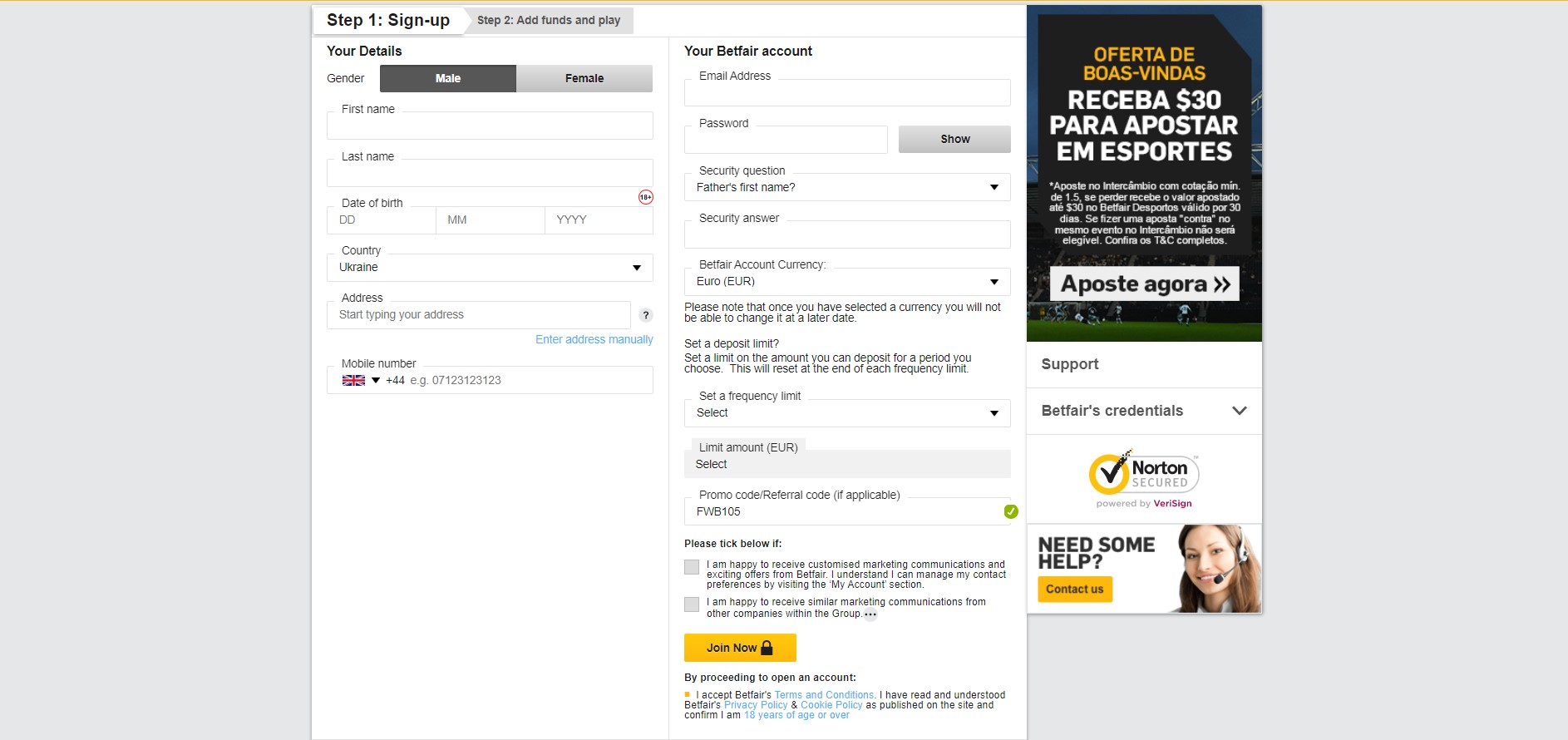
Task: Open the Limit amount (EUR) dropdown
Action: (x=847, y=464)
